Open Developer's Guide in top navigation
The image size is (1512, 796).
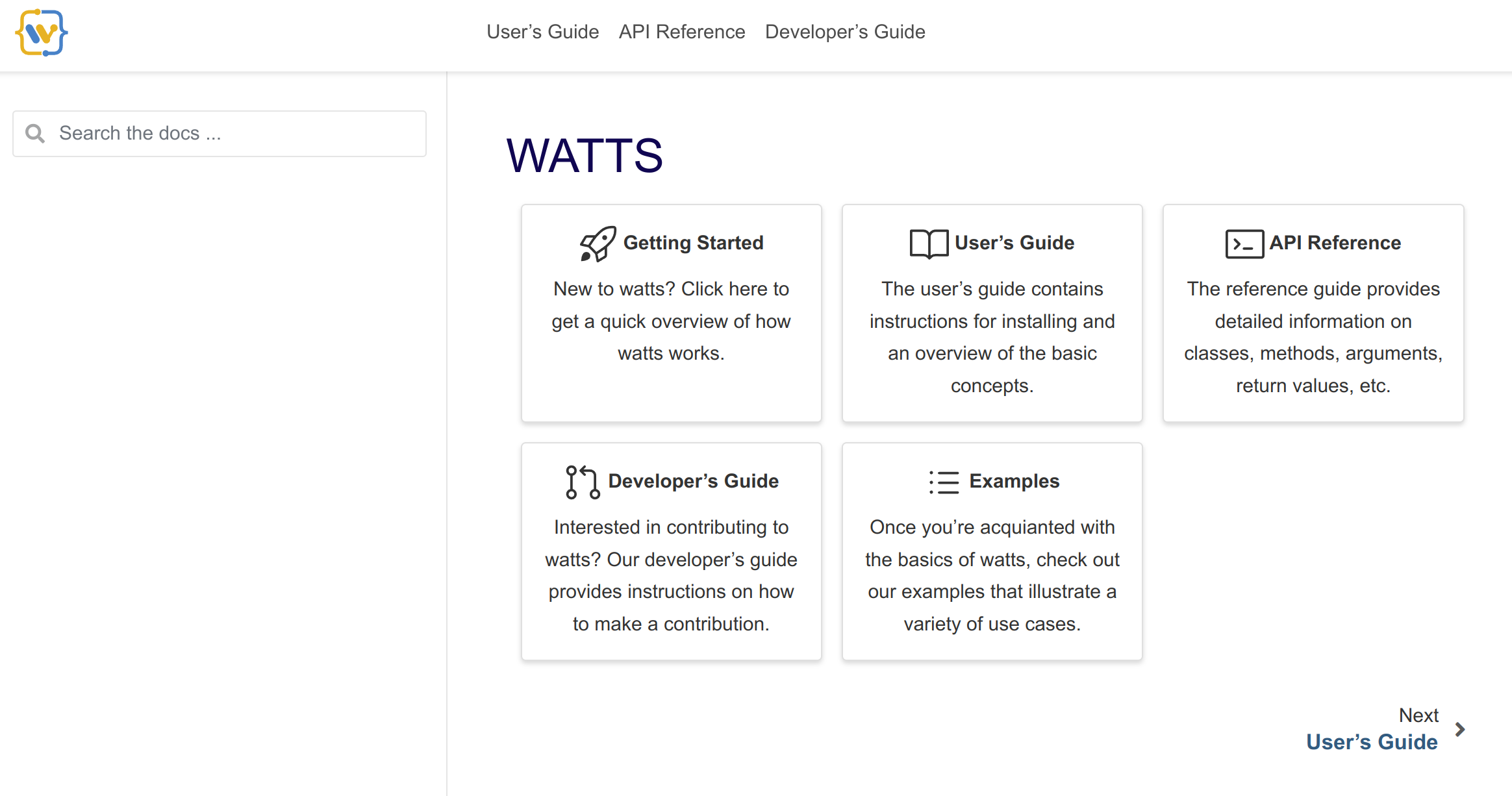[x=844, y=32]
